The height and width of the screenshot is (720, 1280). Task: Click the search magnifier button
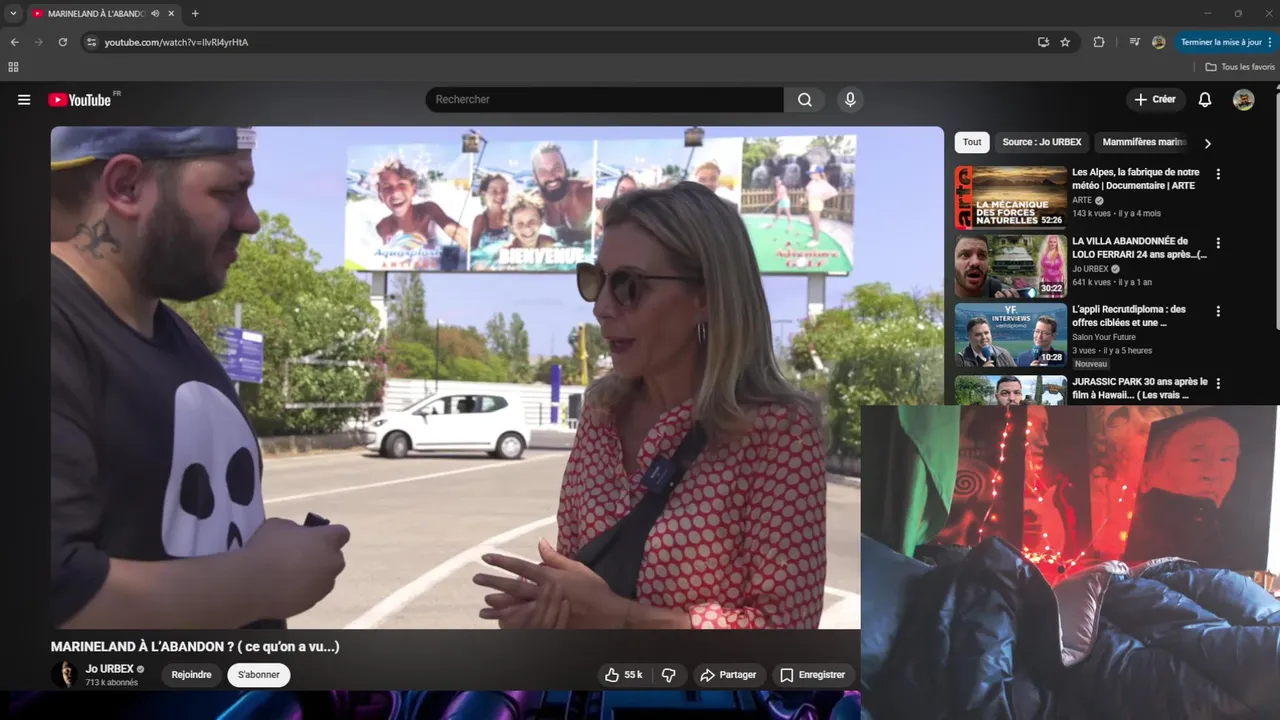click(x=805, y=100)
